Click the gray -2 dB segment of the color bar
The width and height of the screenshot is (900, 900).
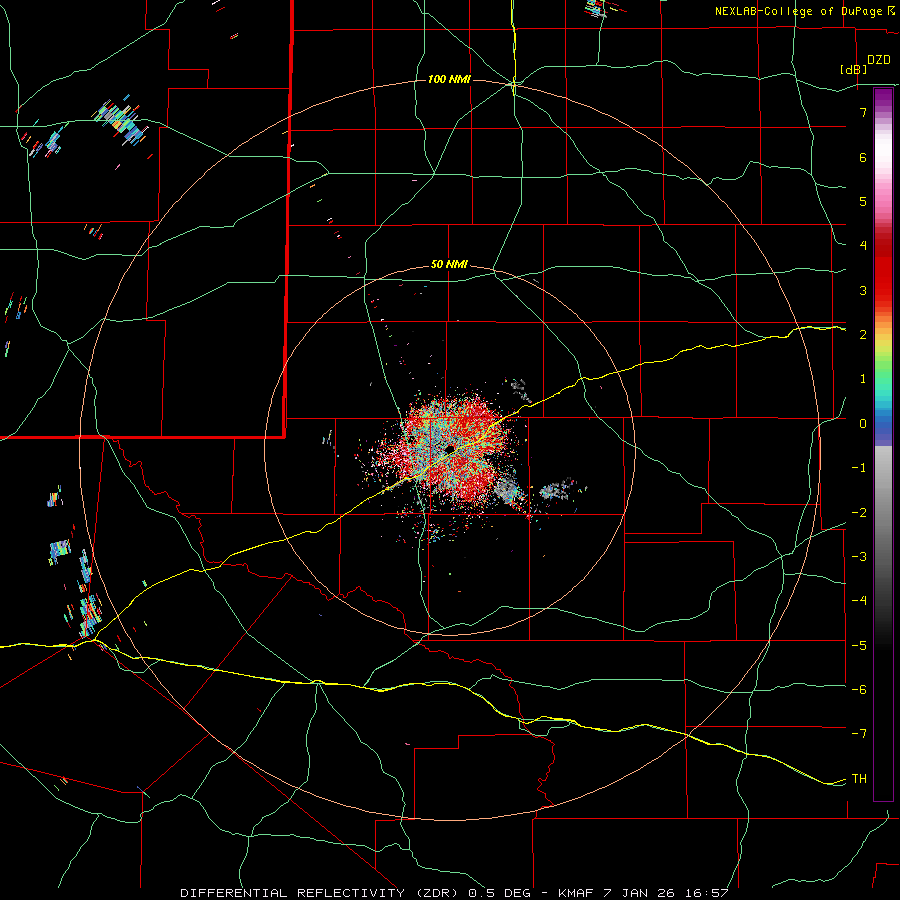tap(883, 513)
